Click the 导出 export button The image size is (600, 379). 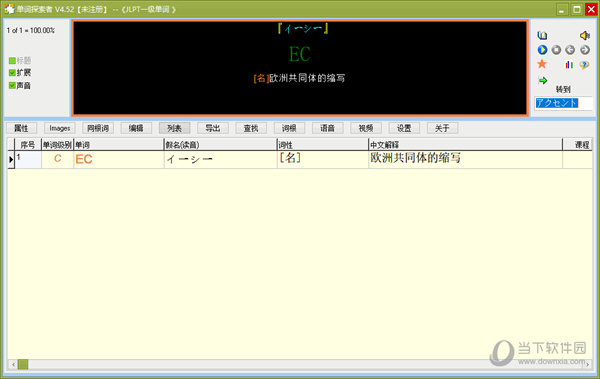coord(213,128)
